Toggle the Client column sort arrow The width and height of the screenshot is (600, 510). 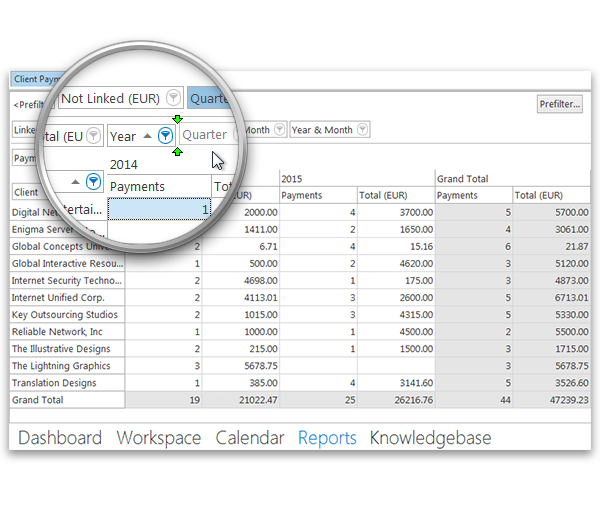[75, 181]
